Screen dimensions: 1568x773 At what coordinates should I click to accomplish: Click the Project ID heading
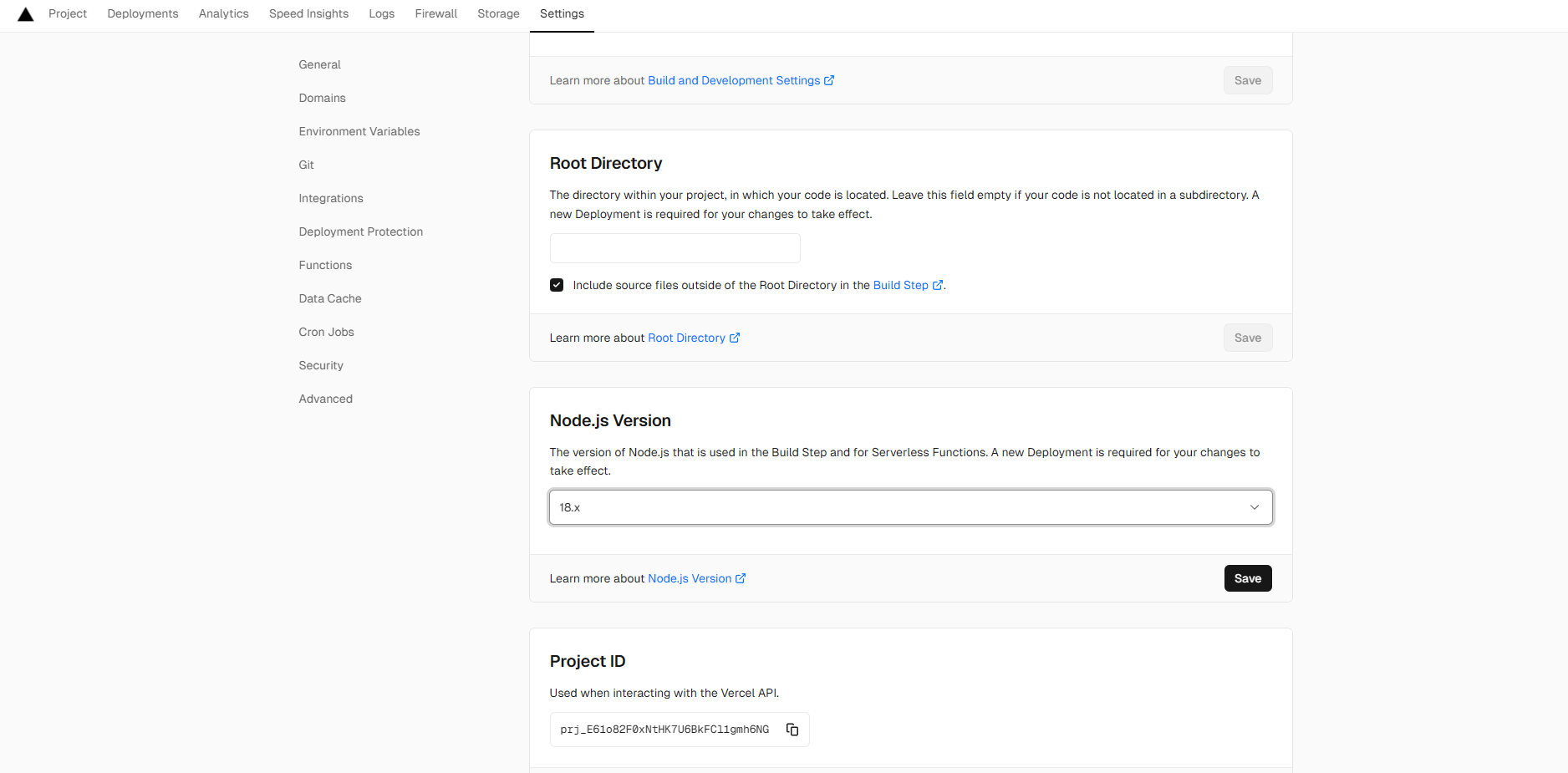click(x=588, y=661)
